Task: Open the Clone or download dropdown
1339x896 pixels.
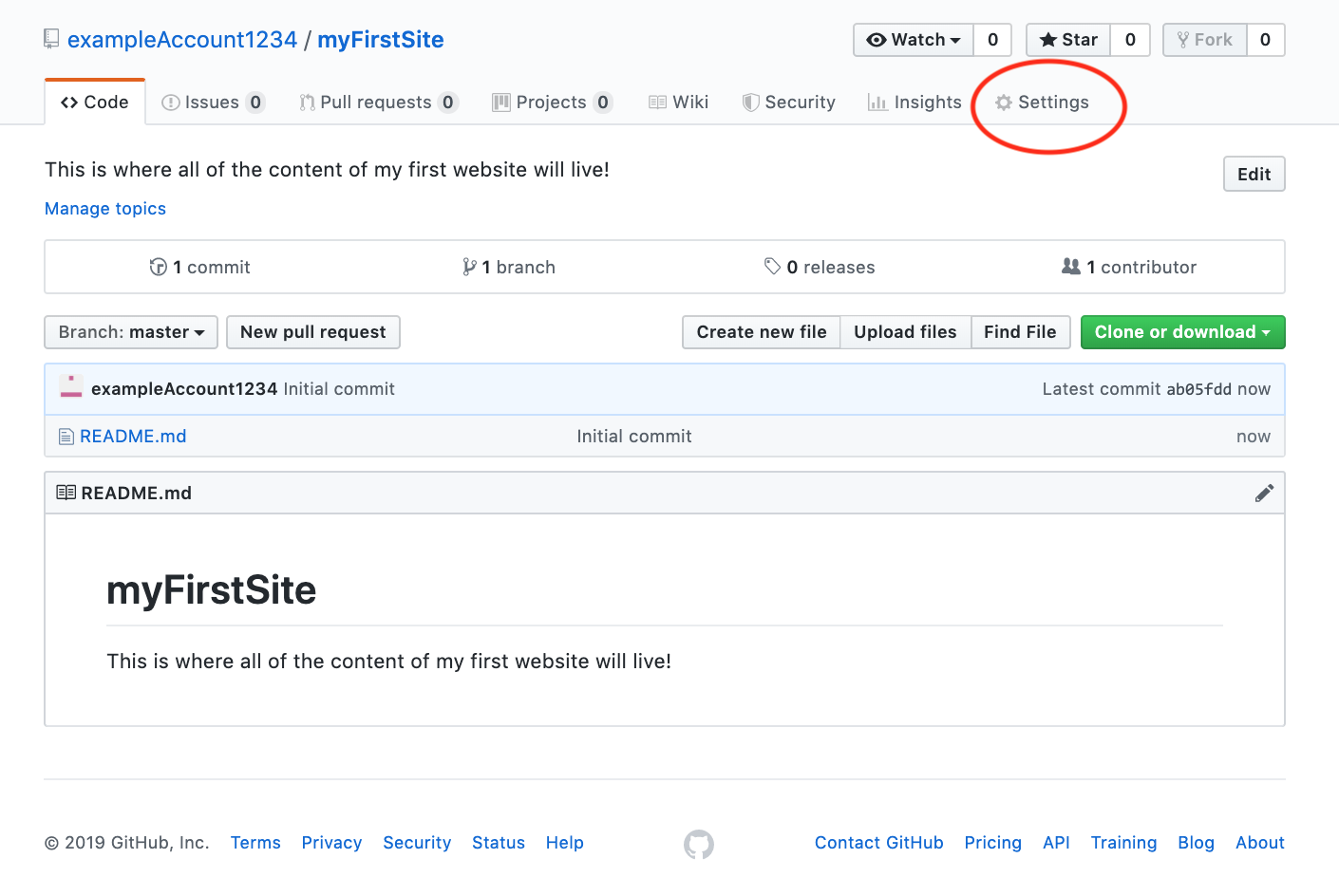Action: point(1182,332)
